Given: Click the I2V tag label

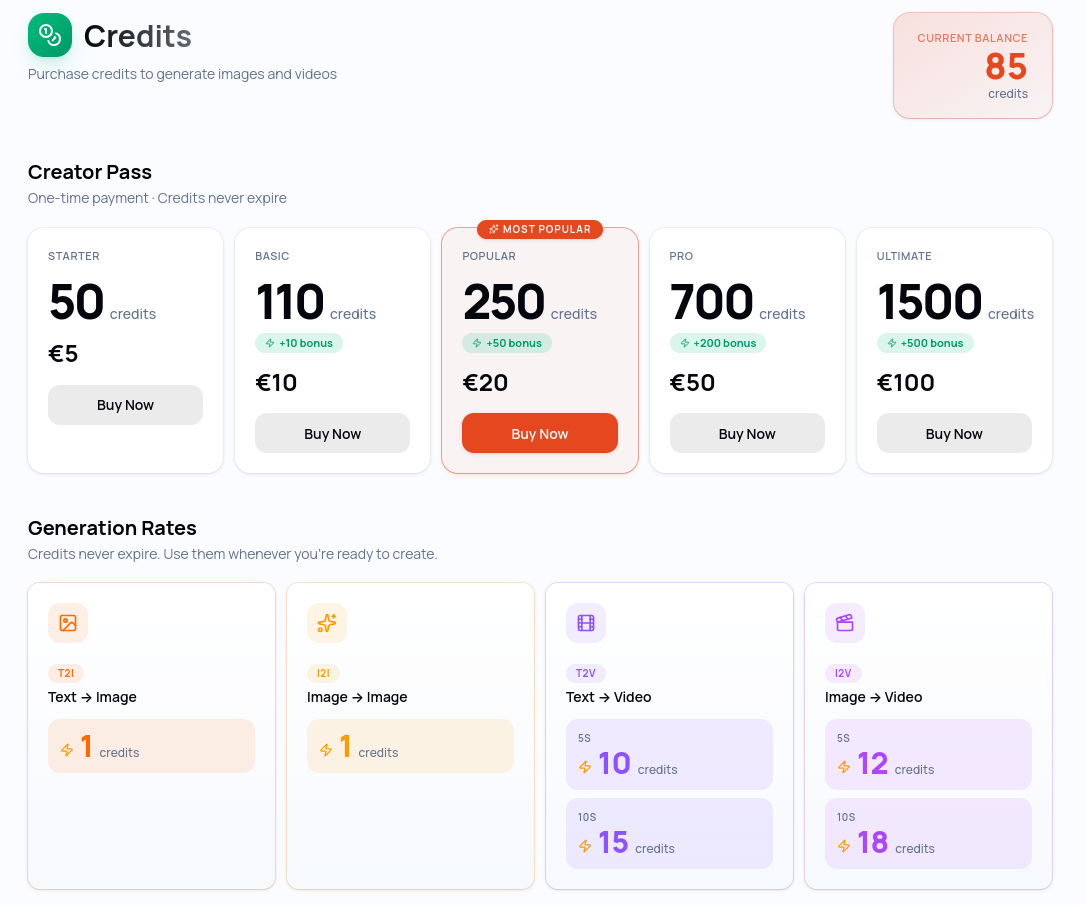Looking at the screenshot, I should (x=843, y=673).
